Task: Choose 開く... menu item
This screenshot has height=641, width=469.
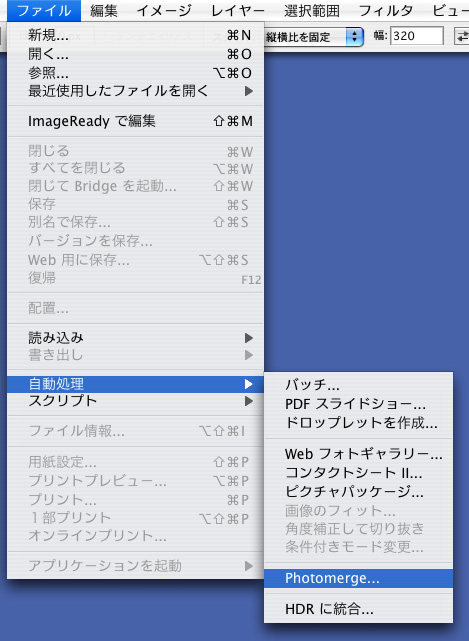Action: 135,54
